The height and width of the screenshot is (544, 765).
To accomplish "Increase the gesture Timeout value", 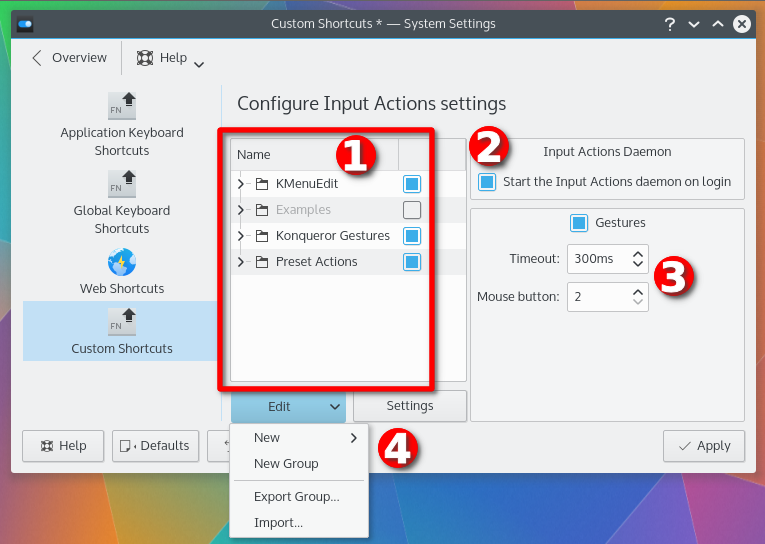I will point(638,253).
